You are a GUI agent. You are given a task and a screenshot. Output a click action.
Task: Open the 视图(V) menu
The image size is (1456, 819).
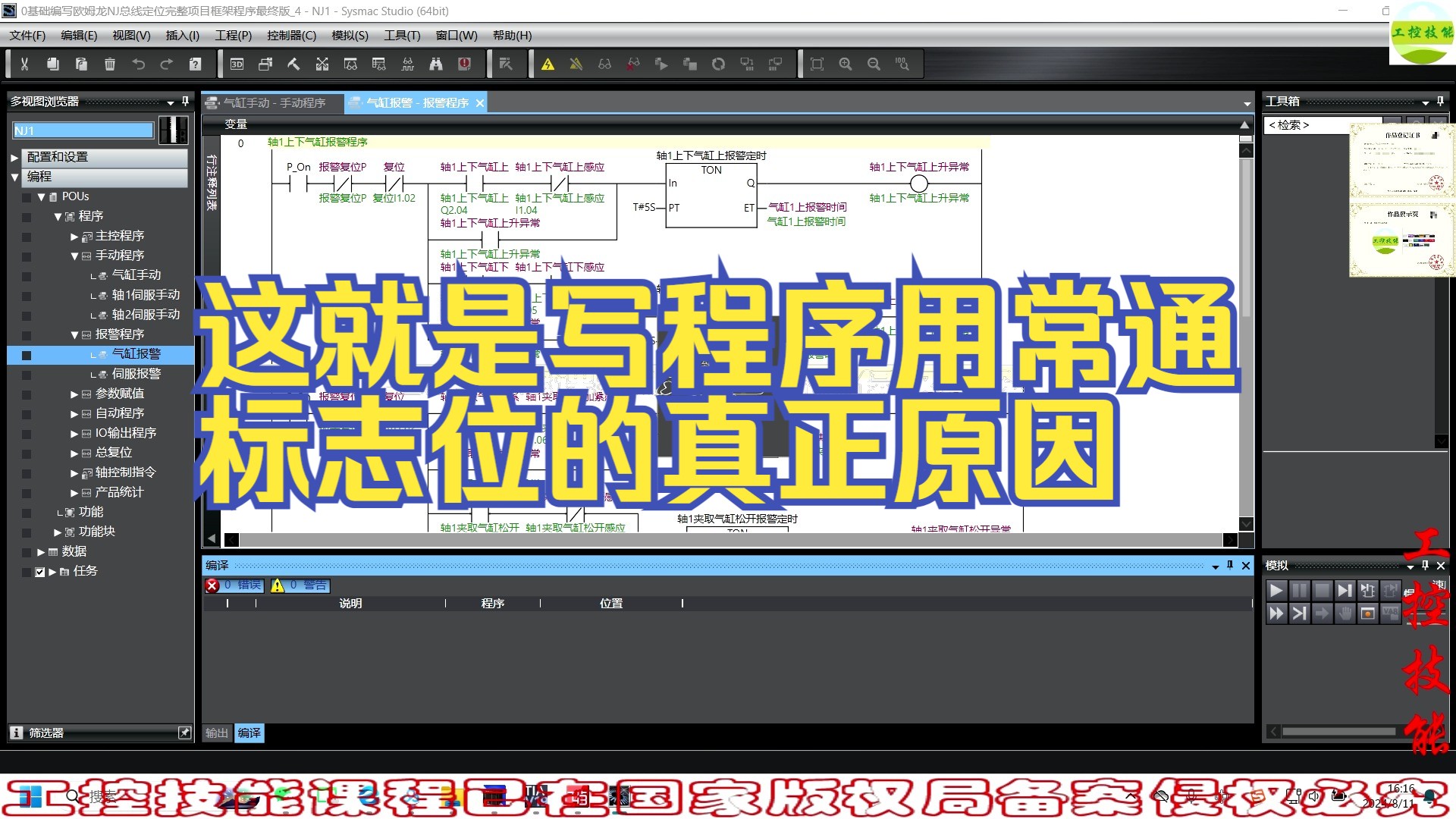point(131,35)
